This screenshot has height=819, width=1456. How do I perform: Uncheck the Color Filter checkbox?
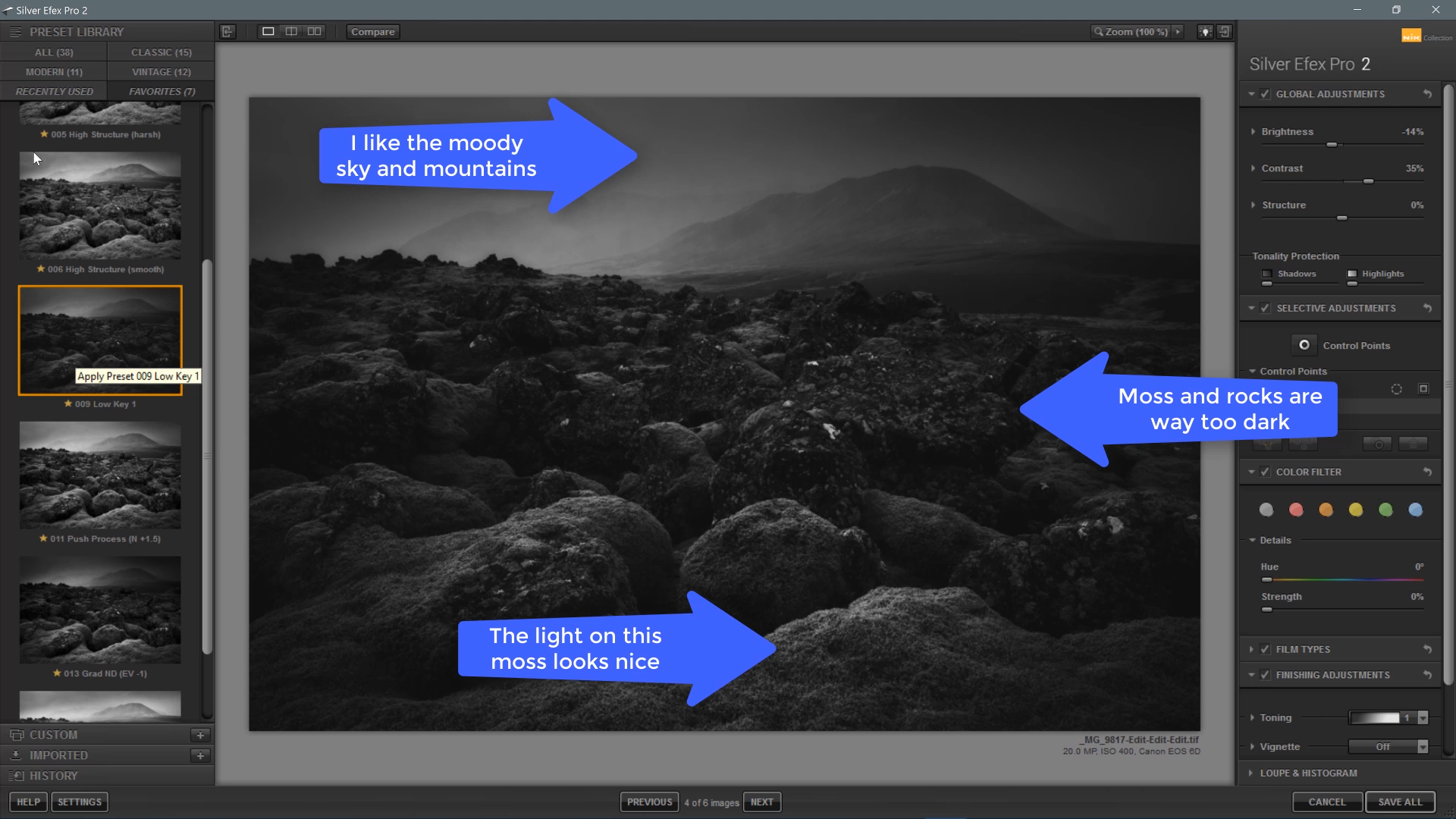(x=1265, y=472)
